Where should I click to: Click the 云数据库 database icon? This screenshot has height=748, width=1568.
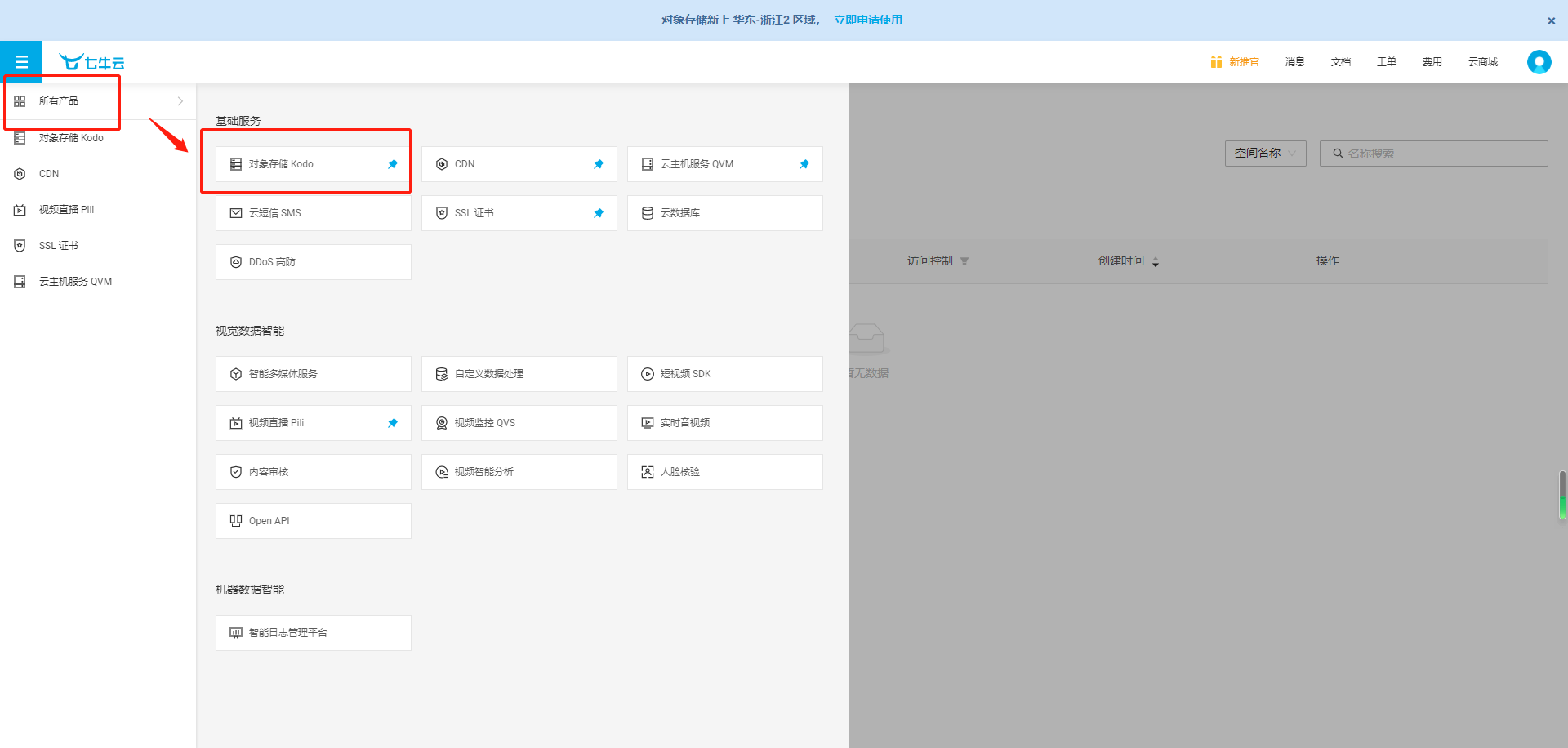[x=648, y=213]
